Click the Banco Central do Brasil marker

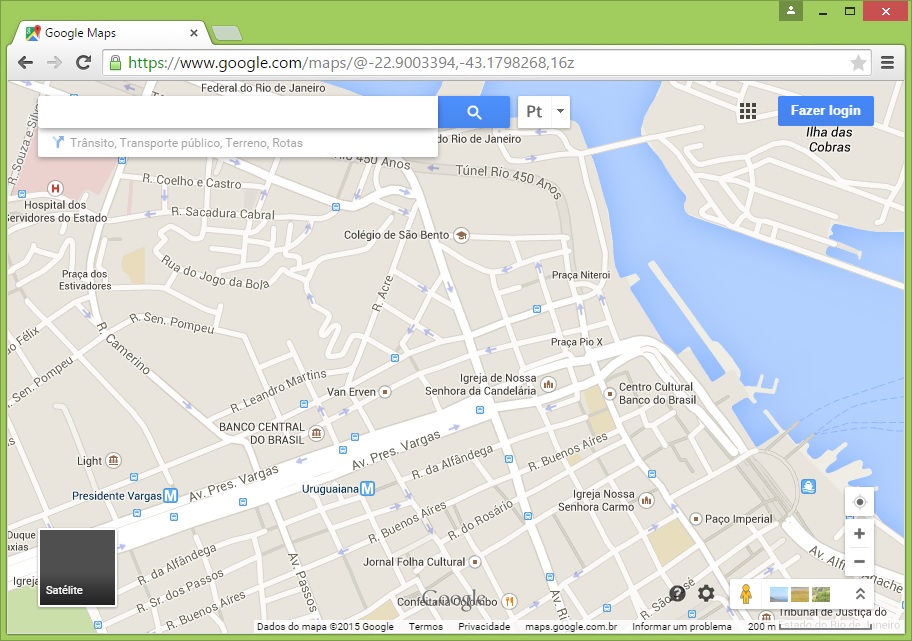316,433
